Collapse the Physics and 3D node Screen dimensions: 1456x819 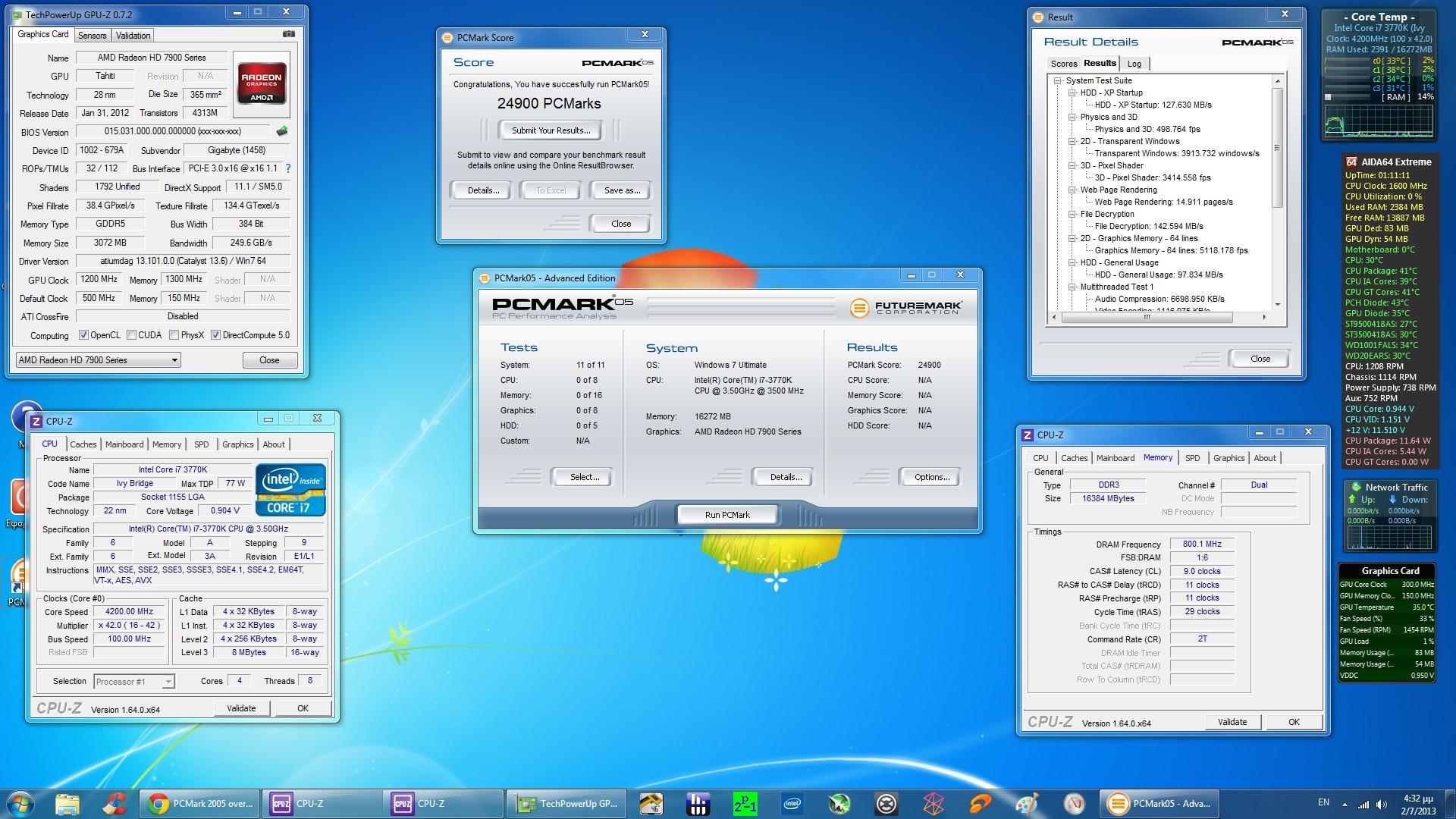click(1072, 117)
